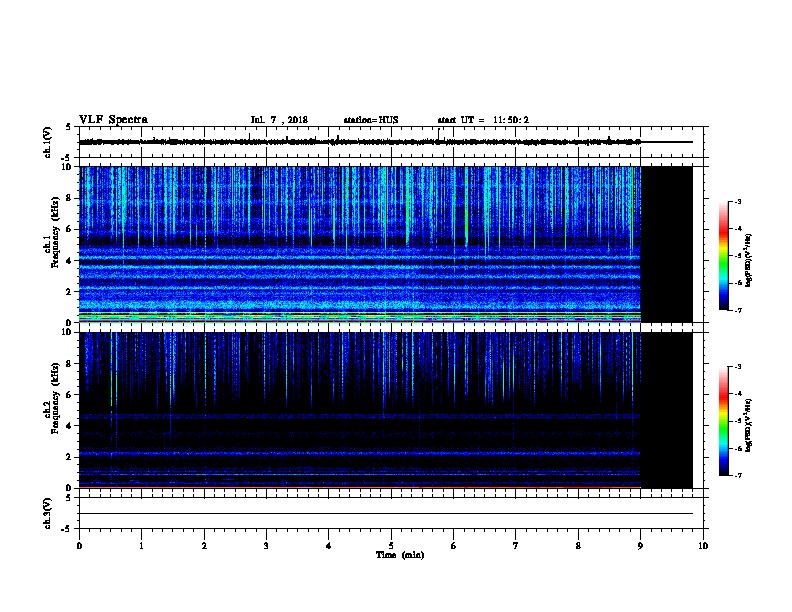Screen dimensions: 792x612
Task: Click the ch.1 voltage waveform trace panel
Action: coord(391,142)
